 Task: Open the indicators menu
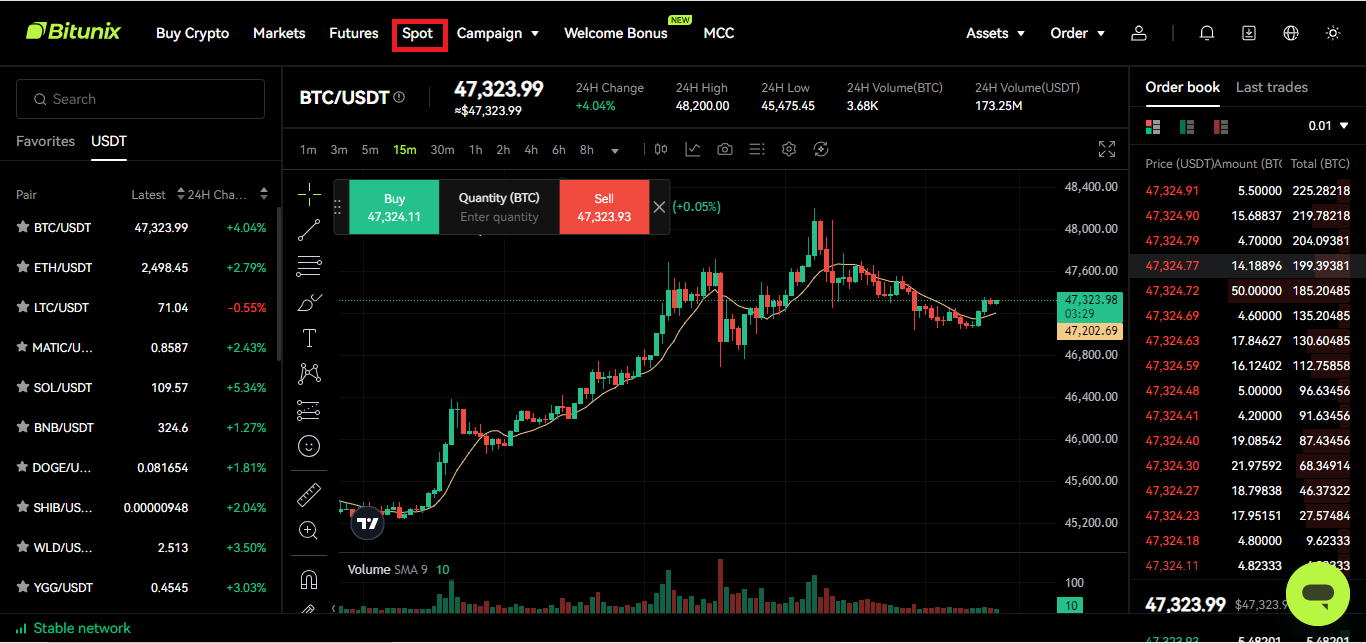(x=693, y=149)
